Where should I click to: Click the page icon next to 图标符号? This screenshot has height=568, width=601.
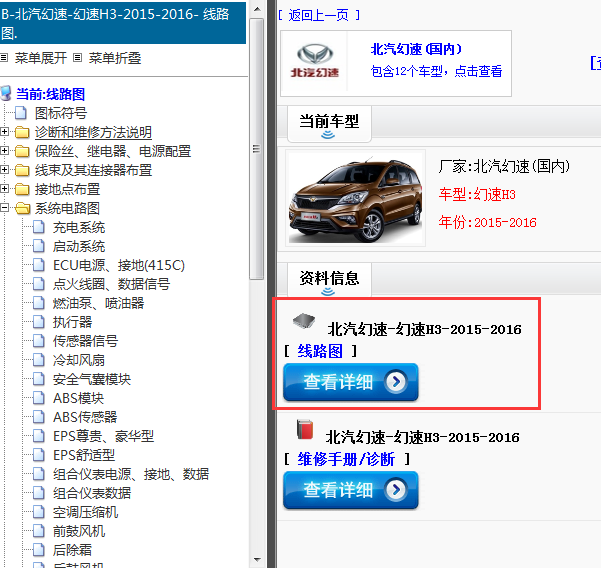tap(21, 113)
